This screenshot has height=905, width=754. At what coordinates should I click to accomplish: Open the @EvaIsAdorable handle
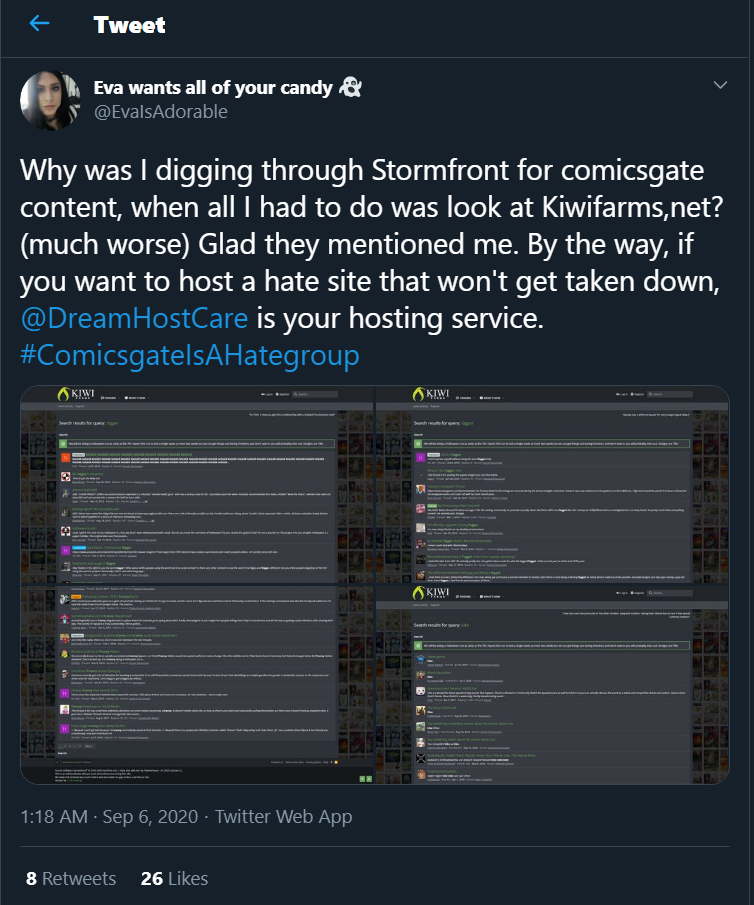pos(160,111)
